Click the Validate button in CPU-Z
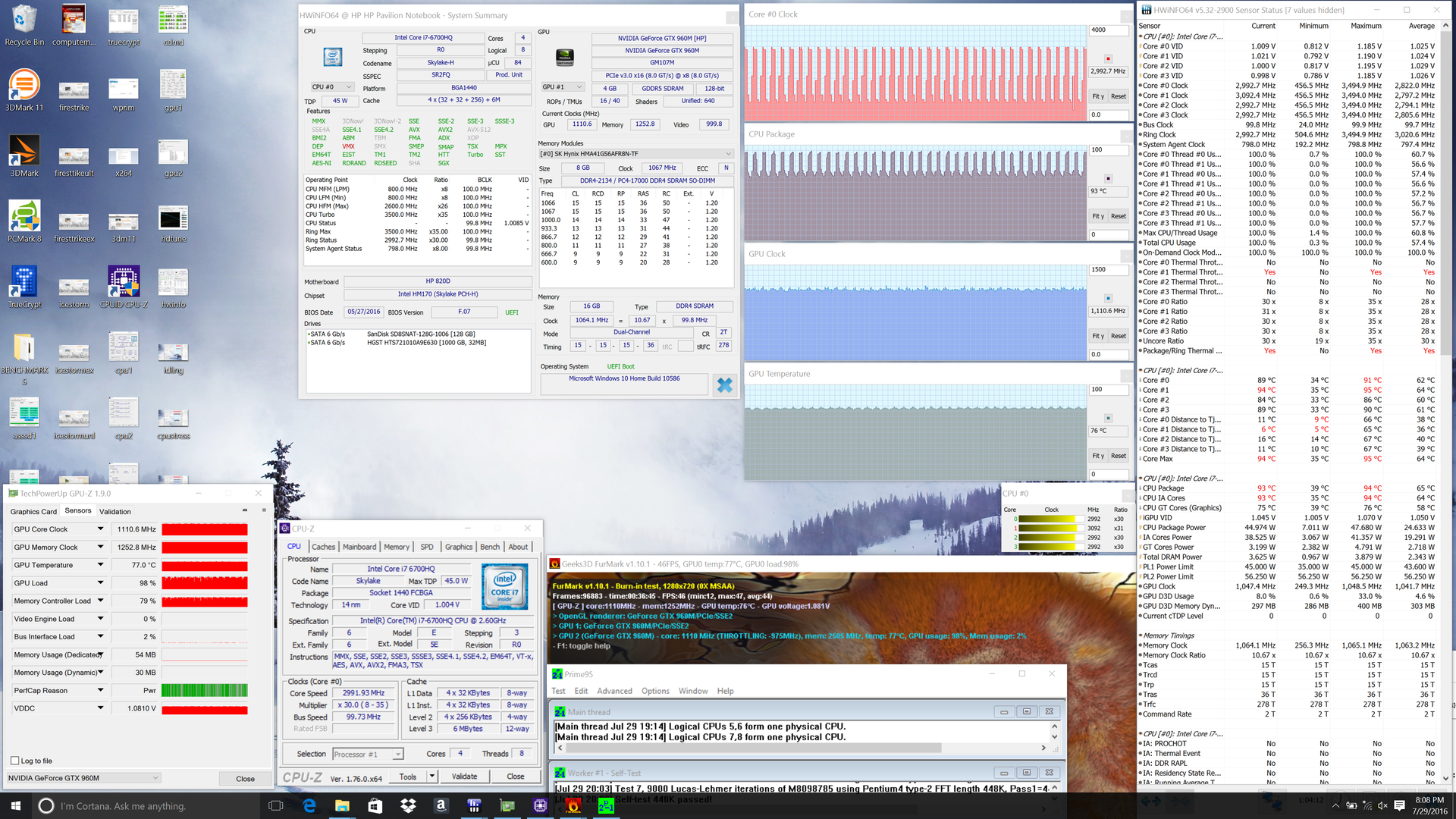This screenshot has height=819, width=1456. pyautogui.click(x=464, y=776)
